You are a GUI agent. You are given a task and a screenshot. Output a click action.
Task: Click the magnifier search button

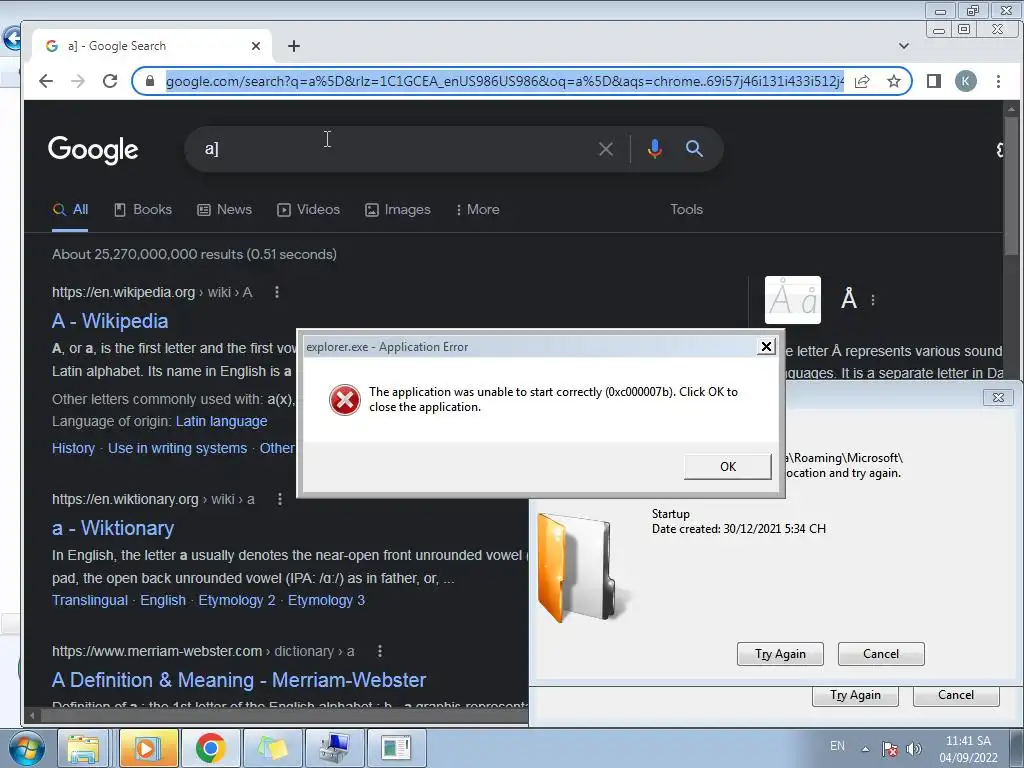pyautogui.click(x=694, y=149)
